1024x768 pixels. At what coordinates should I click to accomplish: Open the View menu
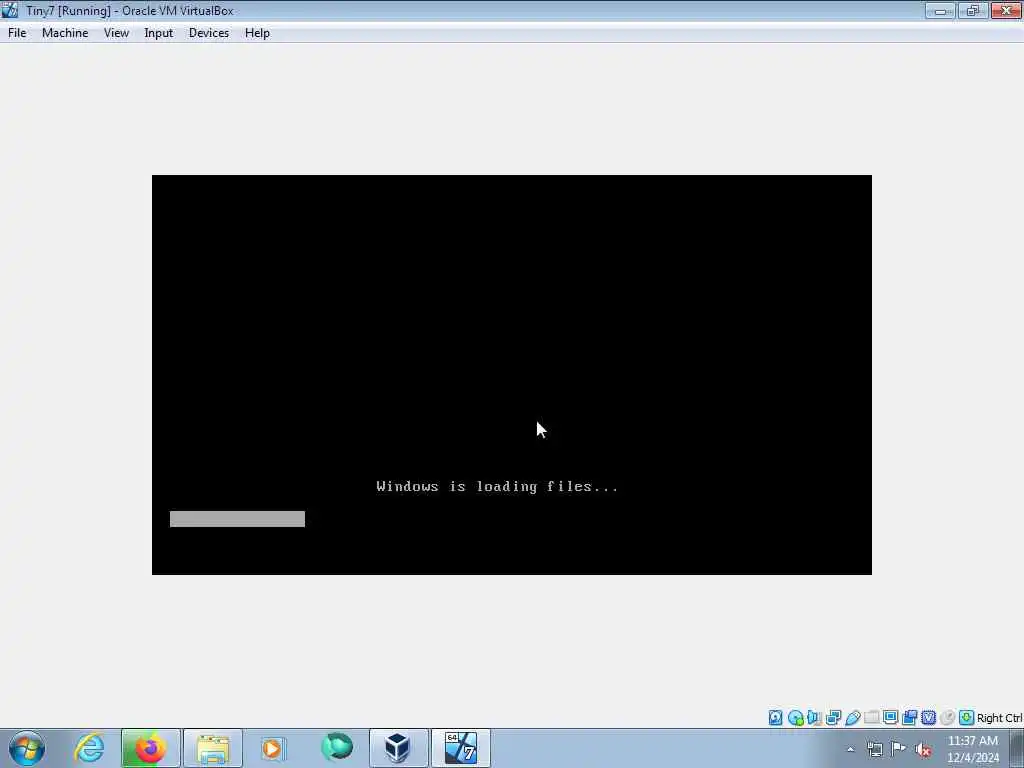pos(116,33)
